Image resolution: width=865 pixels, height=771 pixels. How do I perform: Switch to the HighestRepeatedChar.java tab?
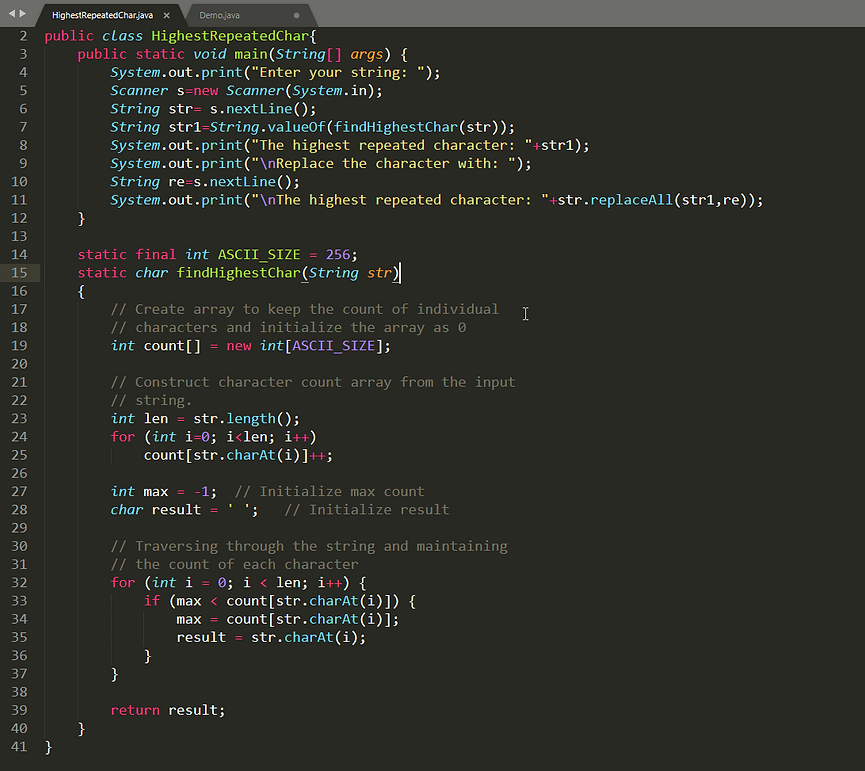click(102, 15)
